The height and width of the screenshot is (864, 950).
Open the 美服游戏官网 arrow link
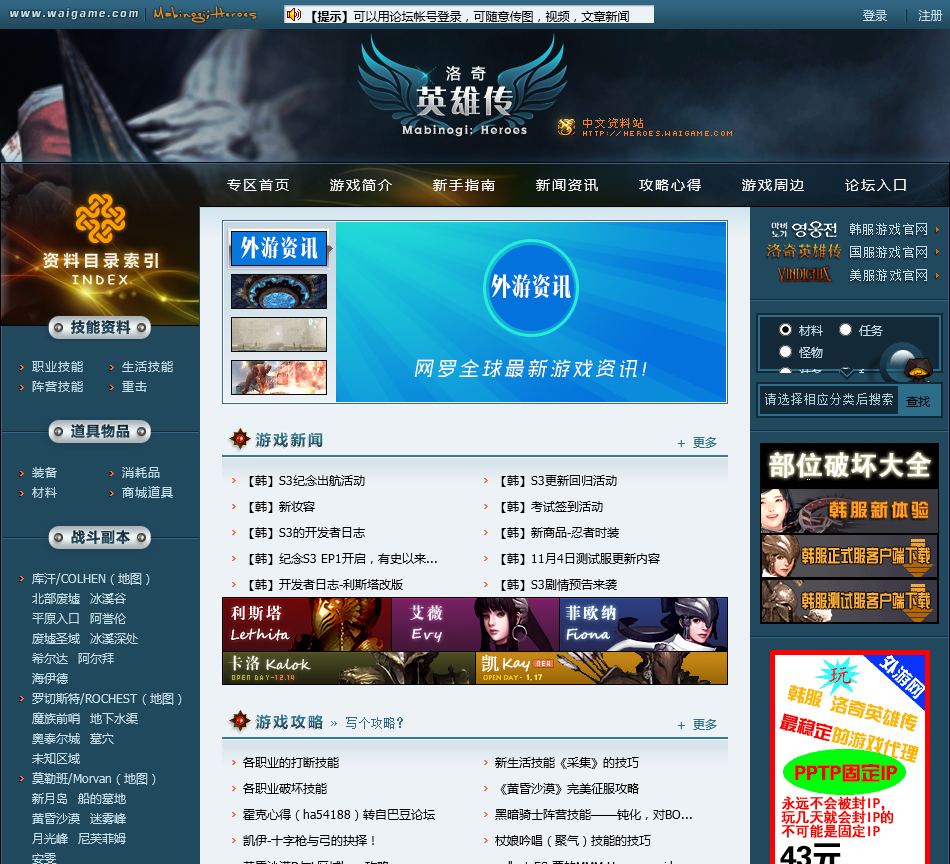pyautogui.click(x=894, y=276)
